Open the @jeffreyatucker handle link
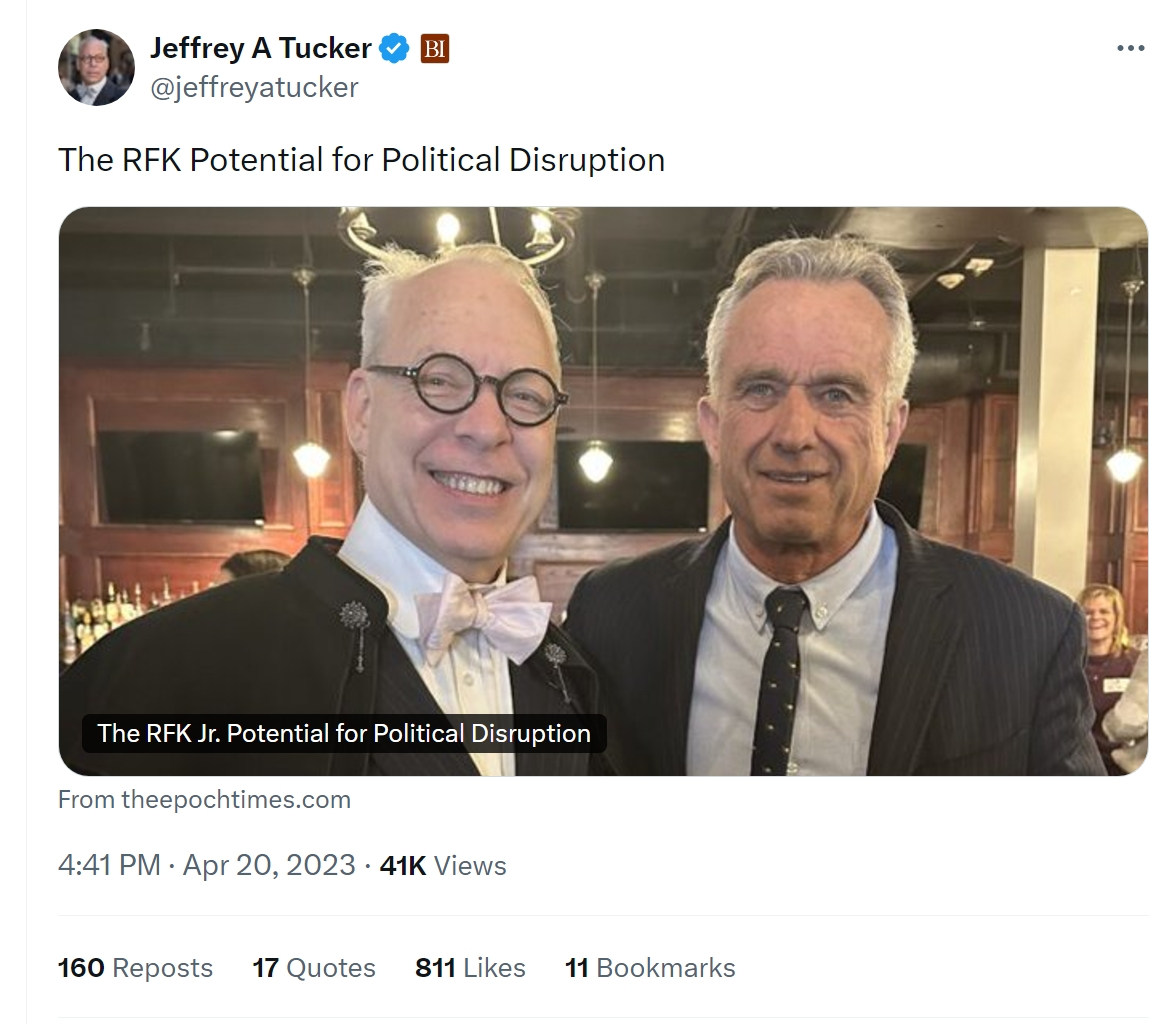Image resolution: width=1173 pixels, height=1024 pixels. tap(253, 88)
